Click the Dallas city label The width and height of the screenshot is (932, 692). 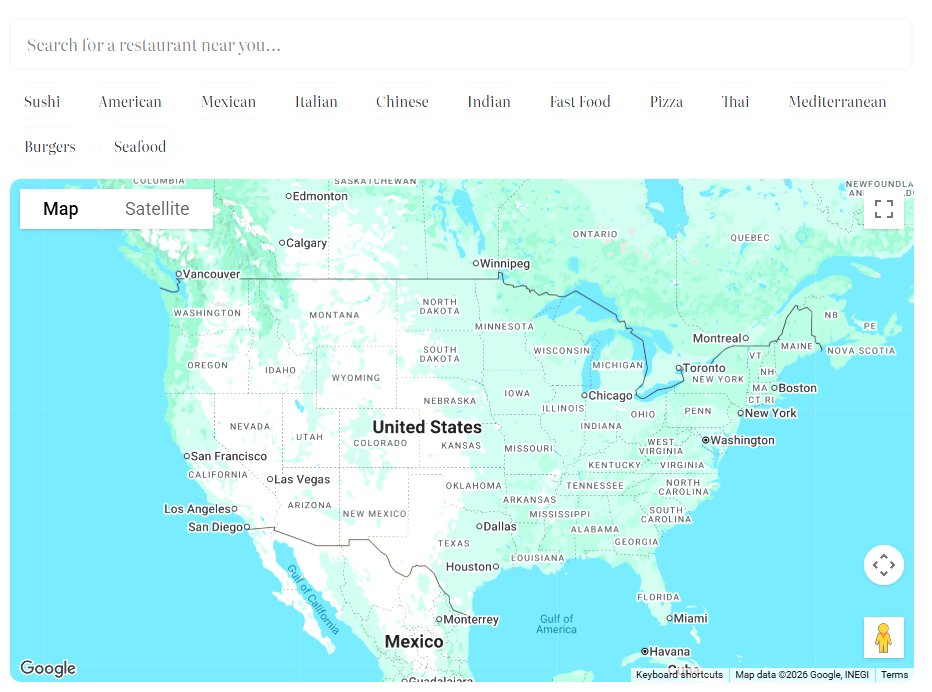499,527
